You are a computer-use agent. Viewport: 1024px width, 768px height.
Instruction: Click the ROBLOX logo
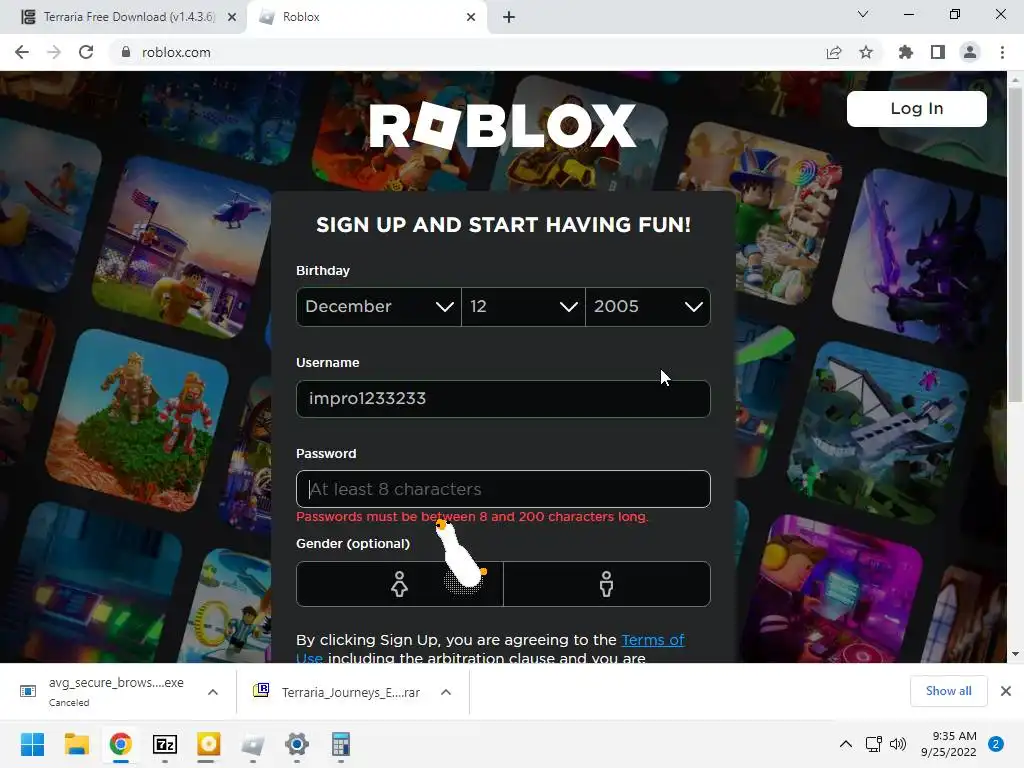pyautogui.click(x=503, y=125)
